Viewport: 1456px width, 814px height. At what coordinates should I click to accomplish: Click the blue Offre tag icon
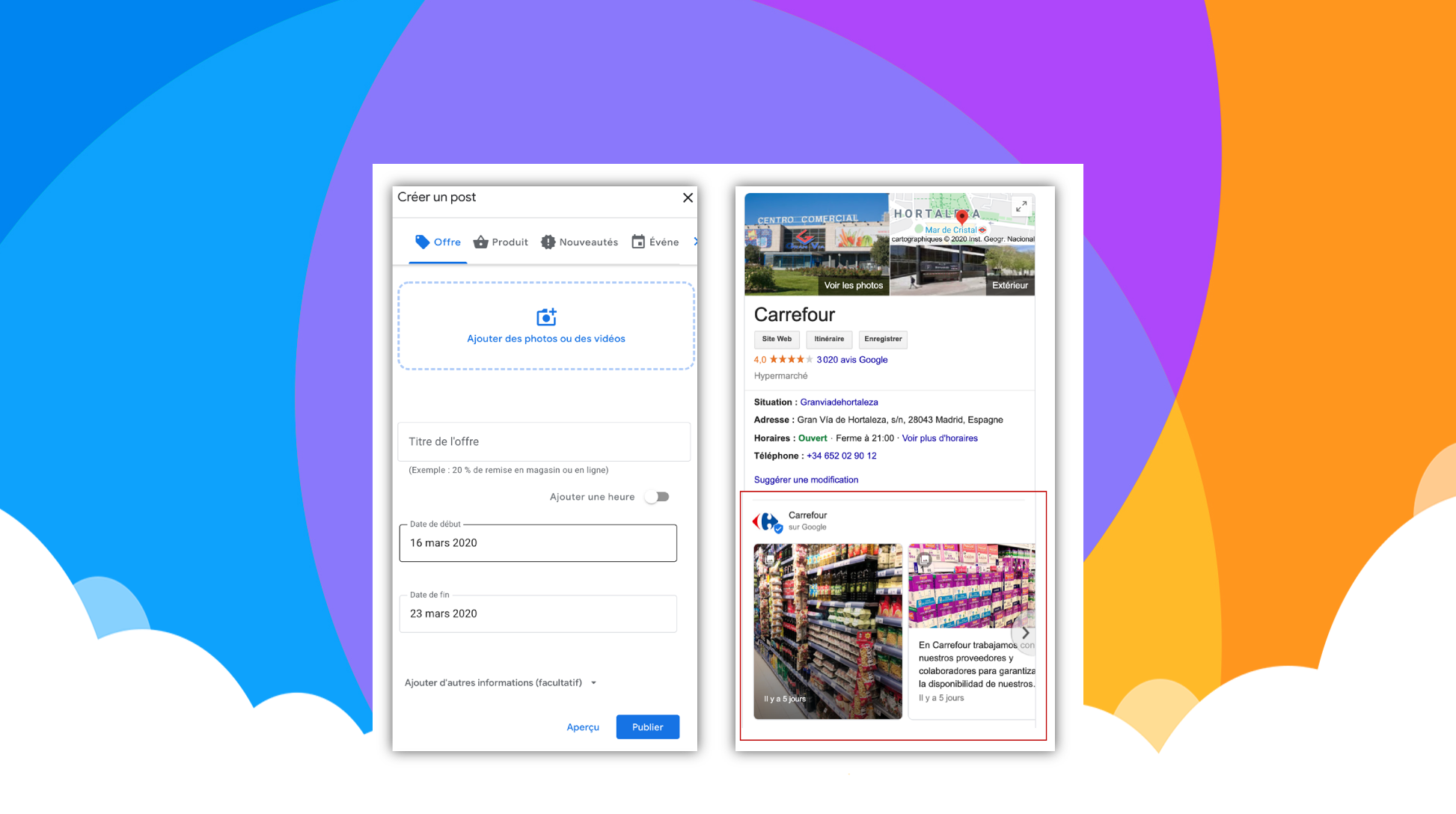(x=423, y=242)
